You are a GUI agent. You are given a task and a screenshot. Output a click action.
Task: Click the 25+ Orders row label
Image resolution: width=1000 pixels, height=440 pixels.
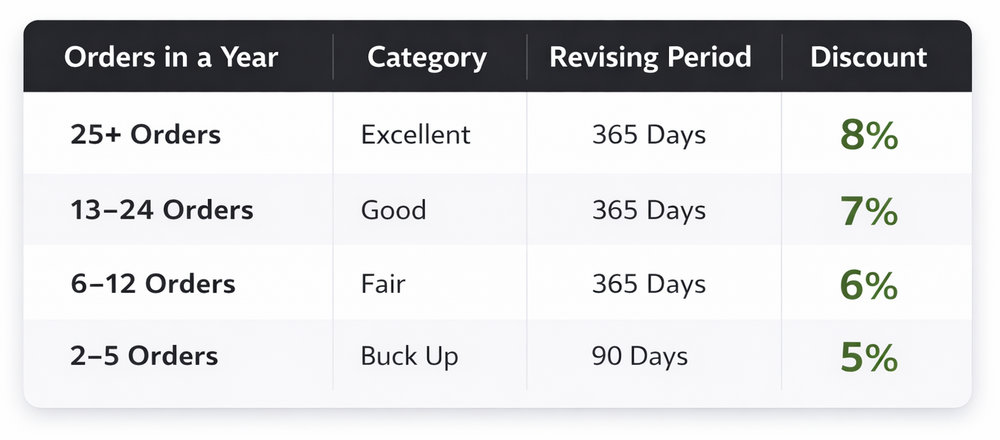point(145,135)
